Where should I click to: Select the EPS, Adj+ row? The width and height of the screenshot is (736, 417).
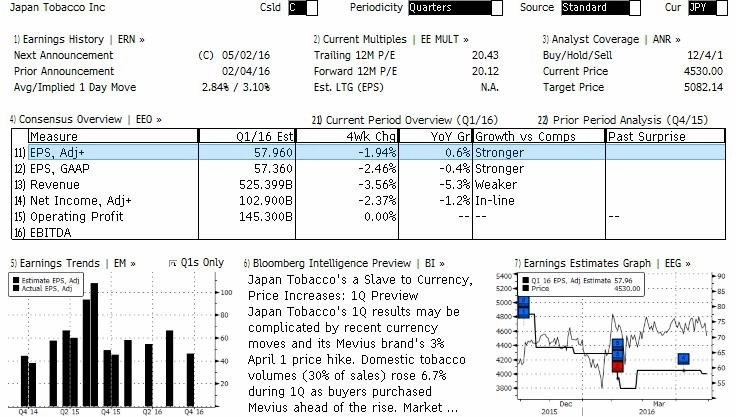click(x=368, y=153)
